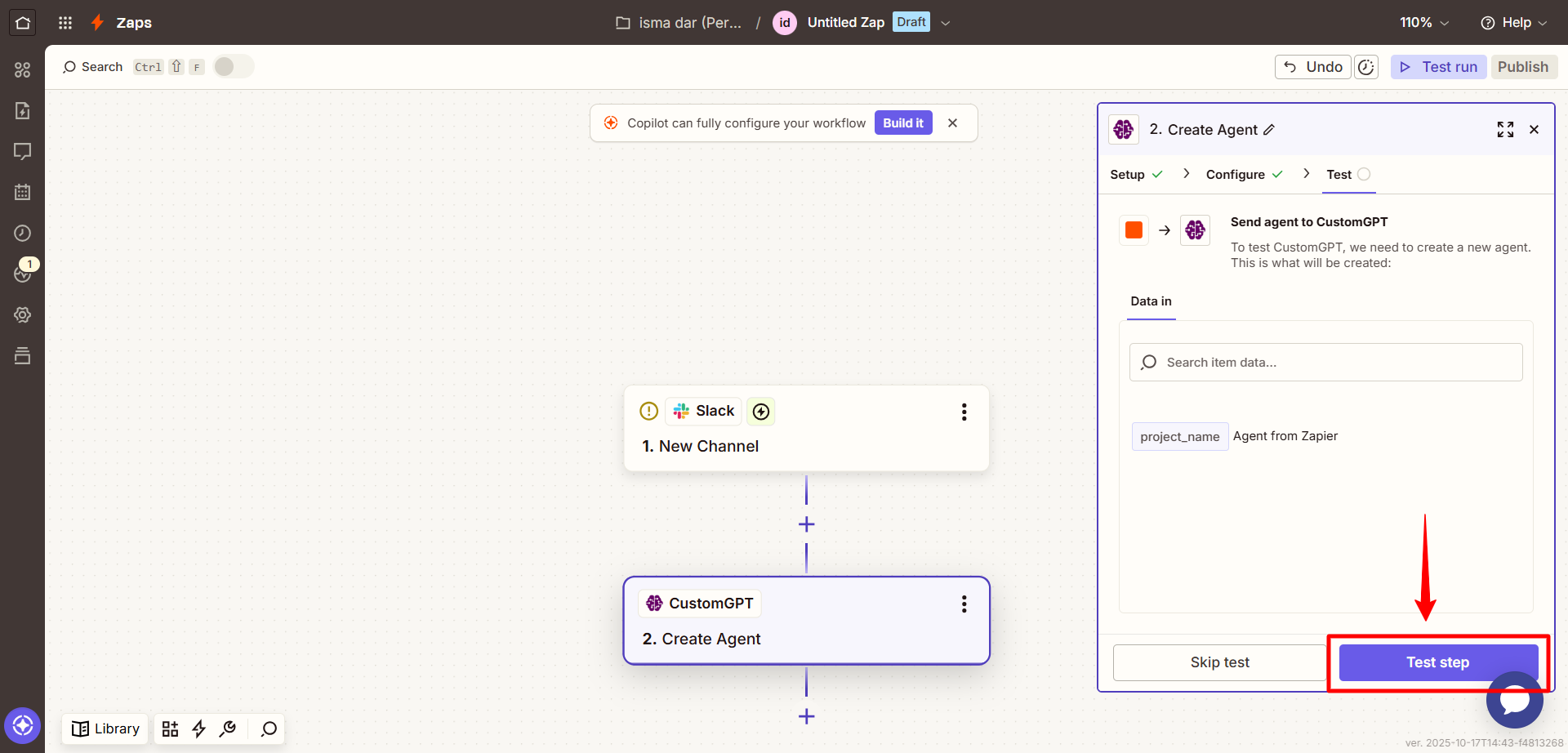Viewport: 1568px width, 753px height.
Task: Click the Search item data field
Action: click(x=1325, y=363)
